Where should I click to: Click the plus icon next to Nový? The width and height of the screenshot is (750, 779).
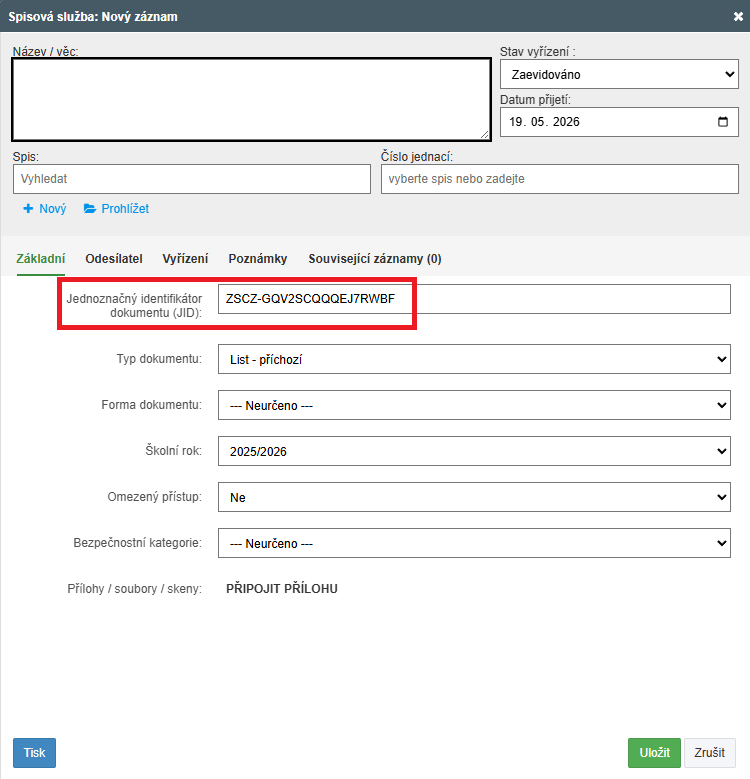click(x=28, y=209)
